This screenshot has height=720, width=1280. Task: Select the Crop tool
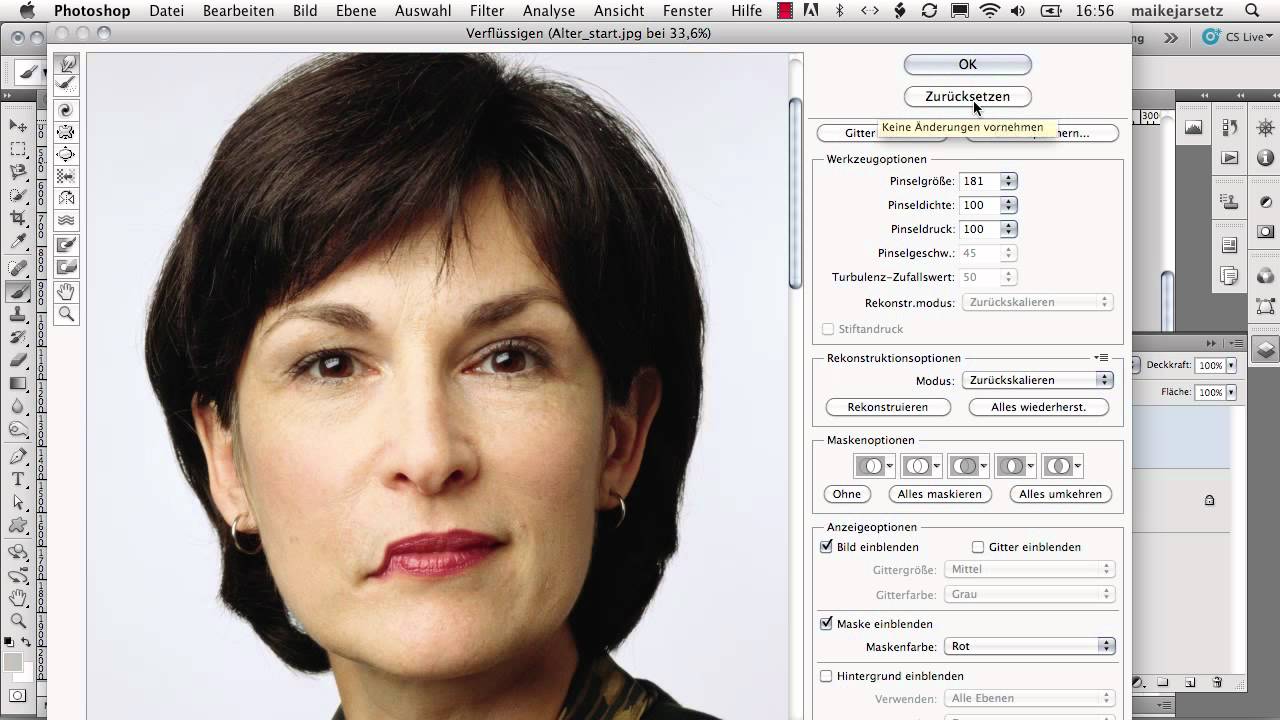click(x=18, y=218)
